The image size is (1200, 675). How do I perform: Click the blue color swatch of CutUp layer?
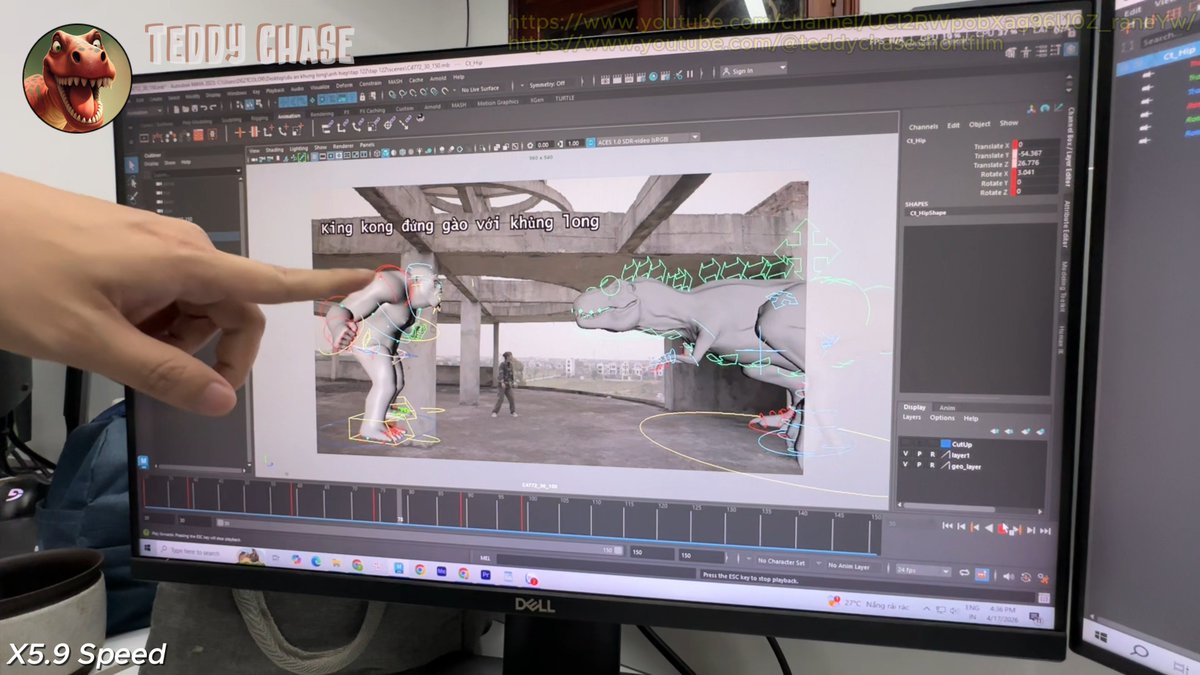pyautogui.click(x=945, y=444)
